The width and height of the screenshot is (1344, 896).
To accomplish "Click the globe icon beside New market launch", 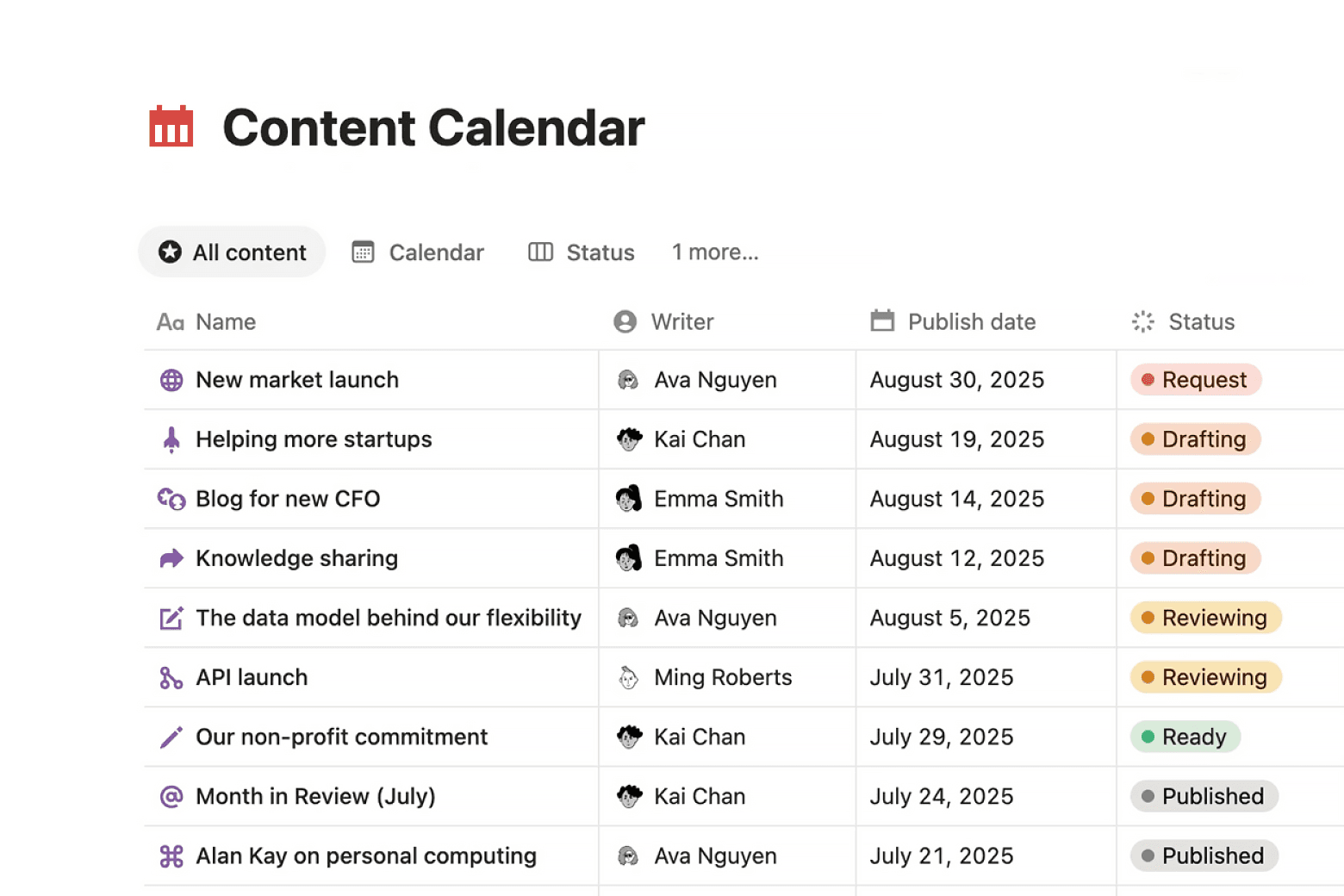I will click(x=171, y=380).
